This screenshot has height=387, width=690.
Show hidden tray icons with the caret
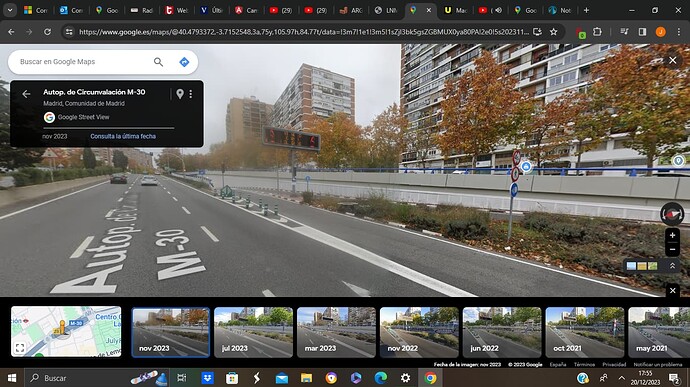tap(621, 378)
